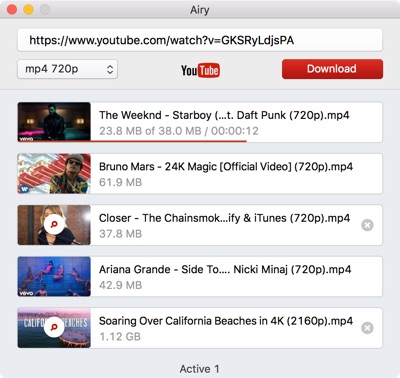Screen dimensions: 400x378
Task: Close the Airy window with red button
Action: 12,9
